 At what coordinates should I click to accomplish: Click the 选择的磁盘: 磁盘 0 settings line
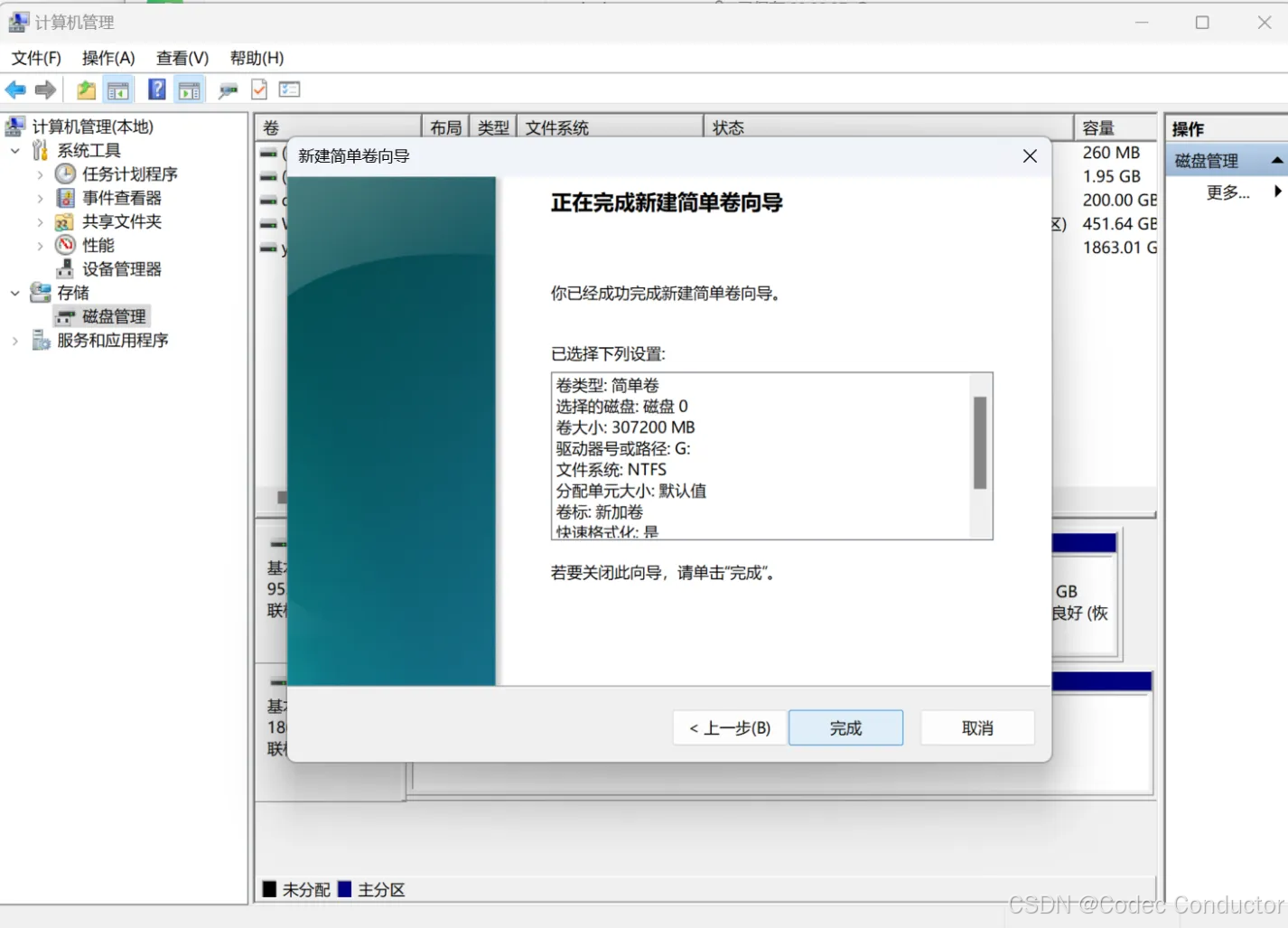point(621,406)
